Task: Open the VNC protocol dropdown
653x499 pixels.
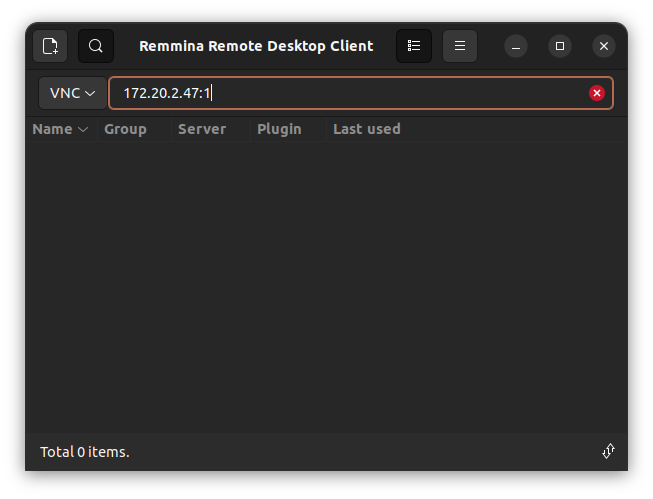Action: pyautogui.click(x=72, y=93)
